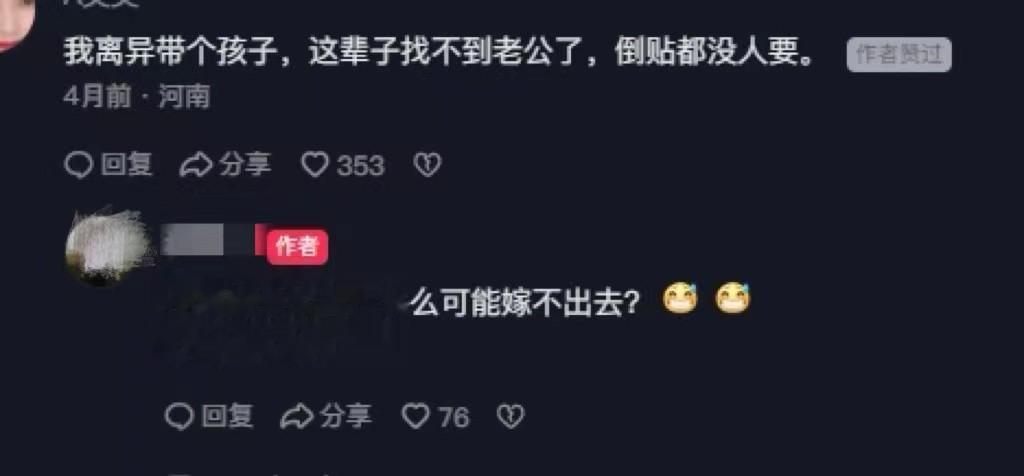Click the 作者赞过 tag
The image size is (1024, 476).
coord(899,55)
